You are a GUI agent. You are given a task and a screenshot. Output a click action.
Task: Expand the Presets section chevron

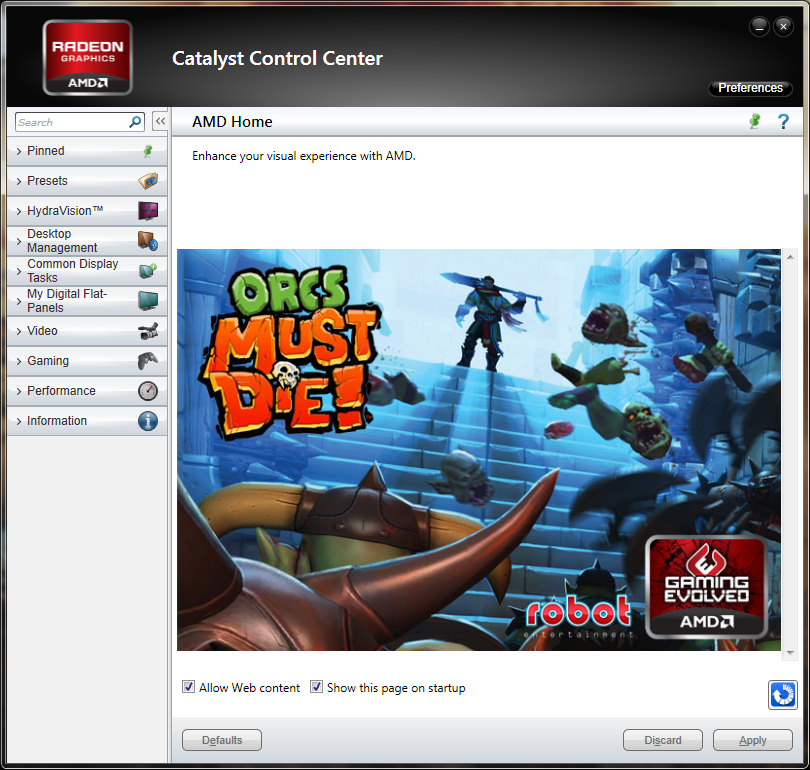[19, 181]
